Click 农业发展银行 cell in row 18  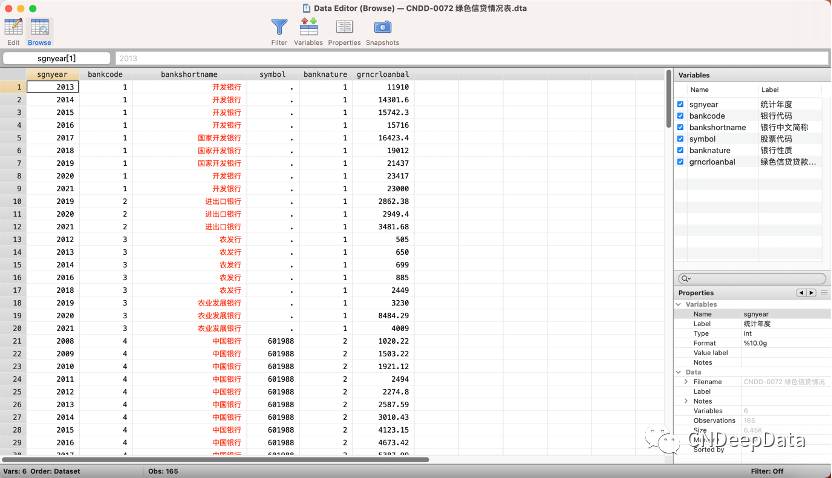click(x=189, y=303)
